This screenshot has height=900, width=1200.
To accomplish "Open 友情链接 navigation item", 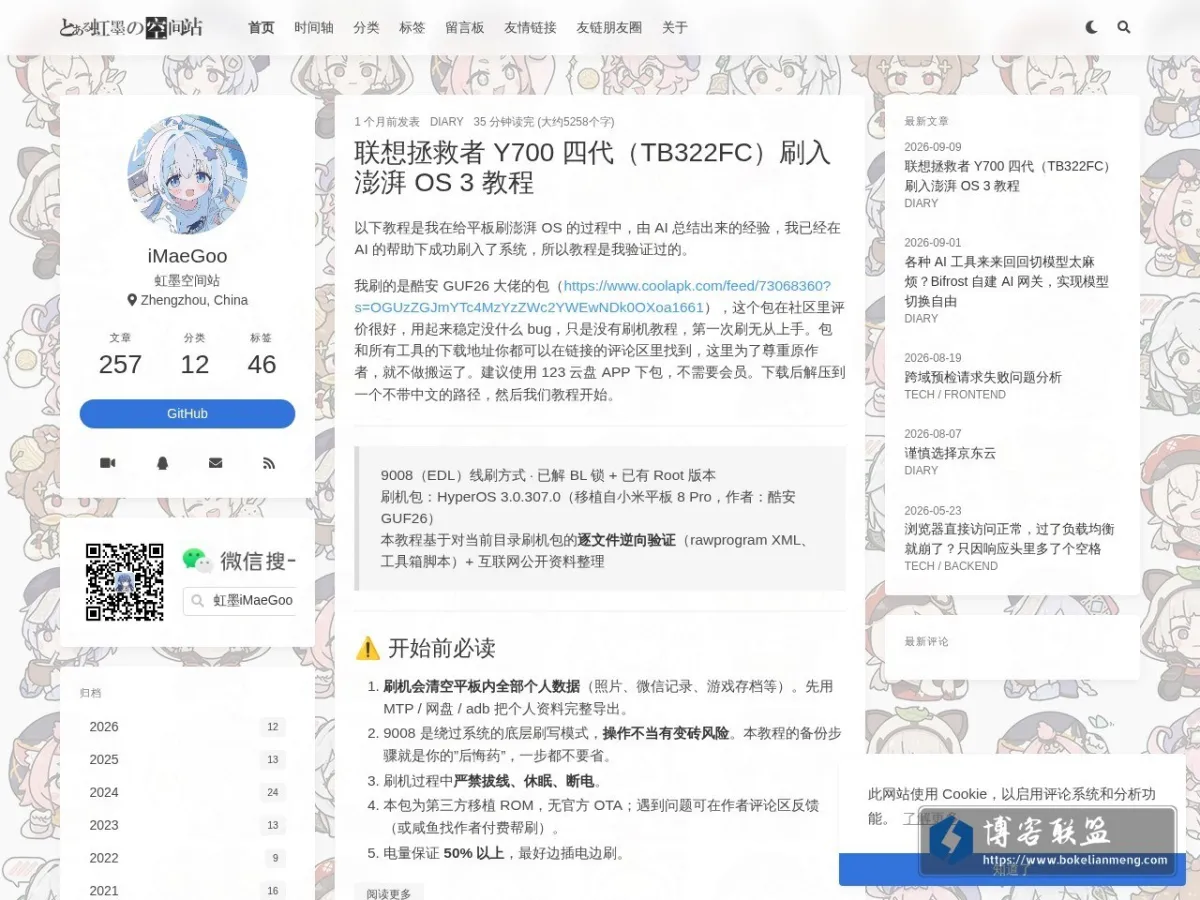I will pyautogui.click(x=530, y=28).
